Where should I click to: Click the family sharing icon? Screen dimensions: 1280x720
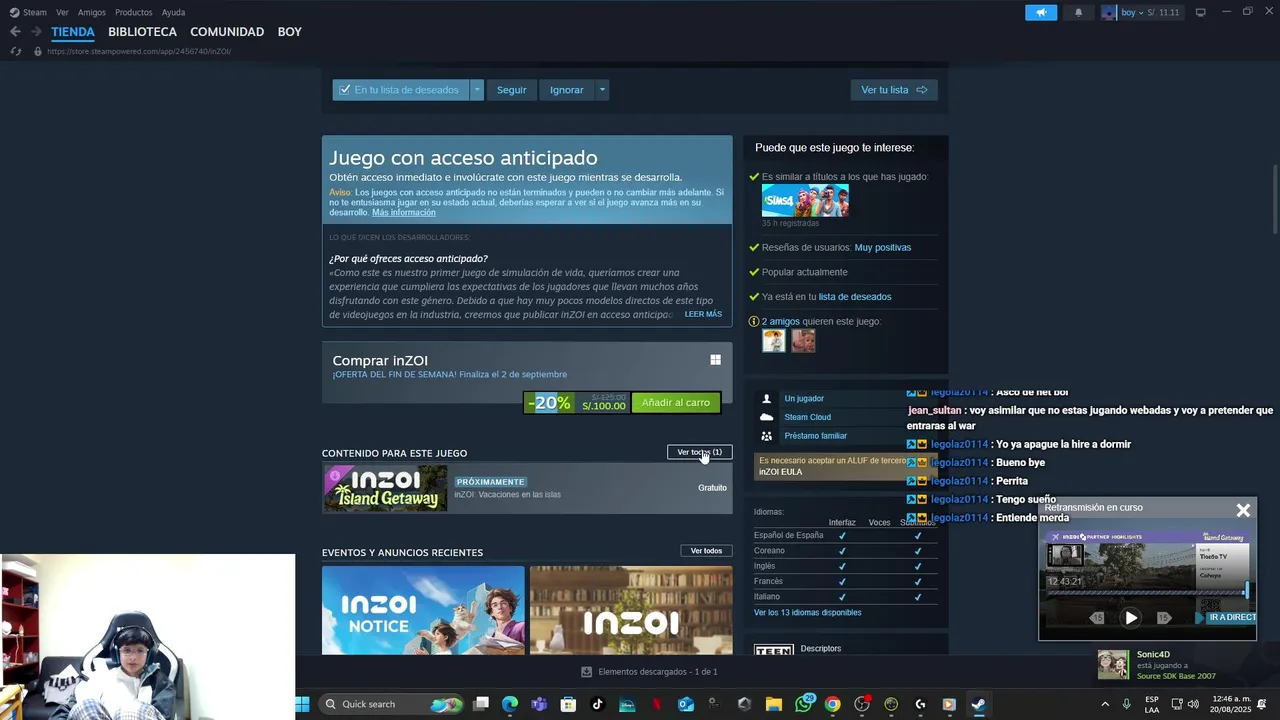[x=766, y=436]
